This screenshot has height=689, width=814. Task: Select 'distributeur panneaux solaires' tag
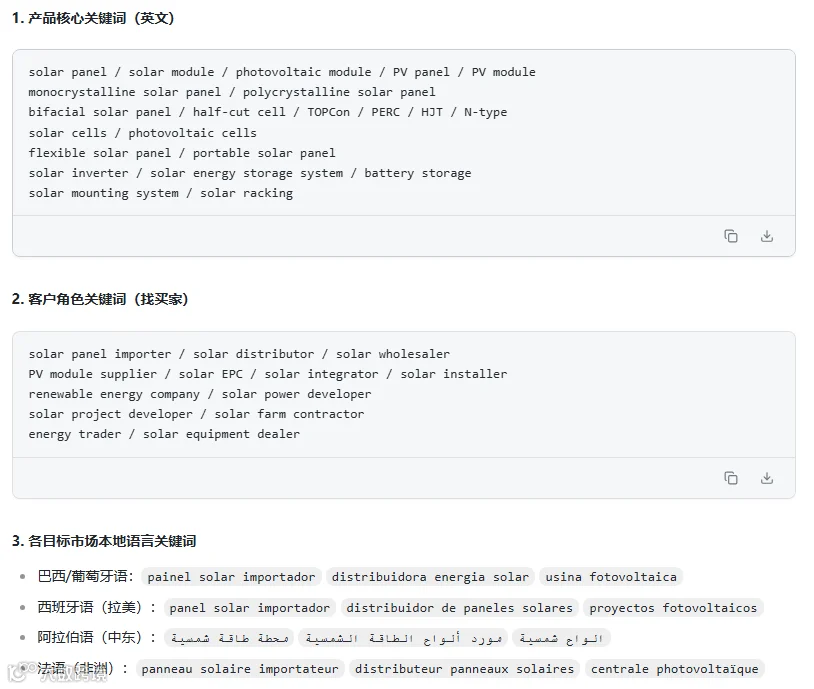pyautogui.click(x=464, y=669)
